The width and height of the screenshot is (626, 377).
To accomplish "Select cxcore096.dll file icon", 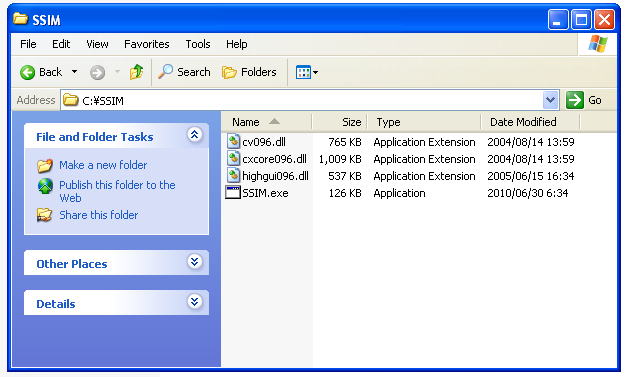I will (x=234, y=159).
